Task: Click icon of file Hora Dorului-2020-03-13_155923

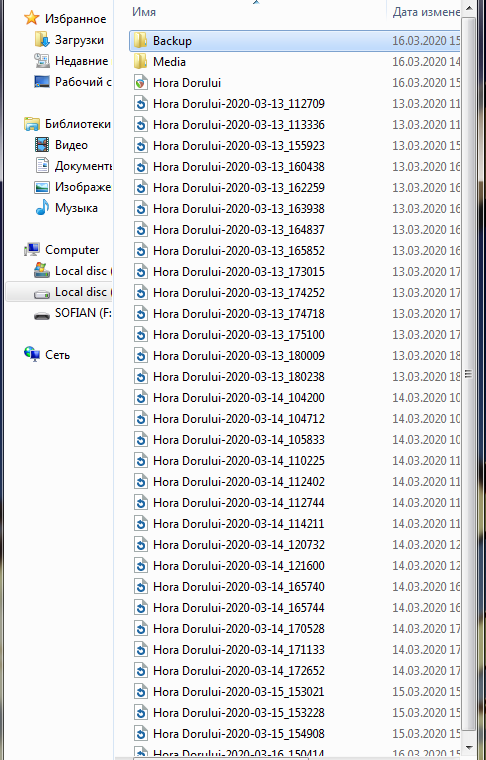Action: pos(141,146)
